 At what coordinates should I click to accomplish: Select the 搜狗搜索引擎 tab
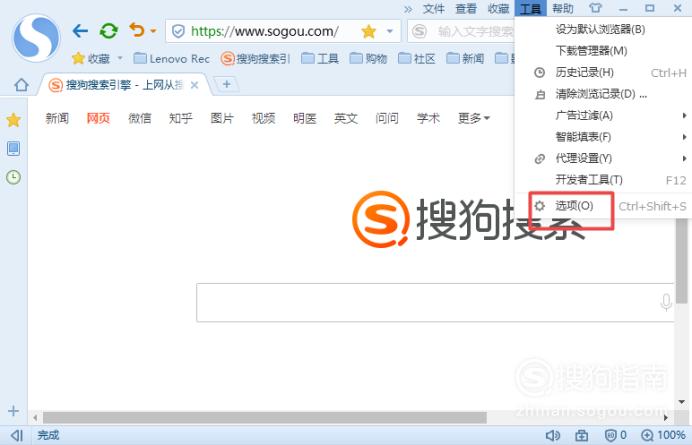[119, 85]
